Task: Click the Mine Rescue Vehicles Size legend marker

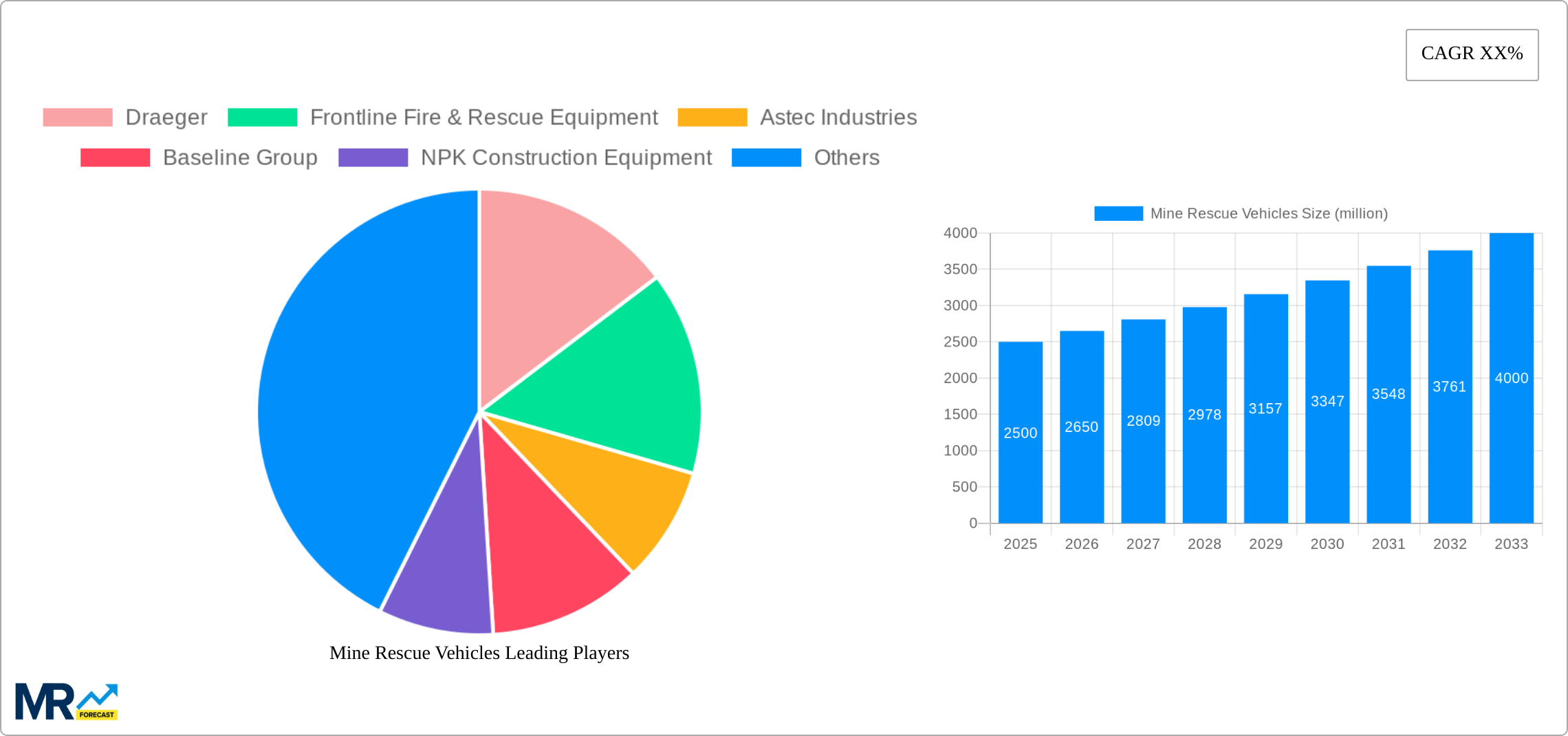Action: pyautogui.click(x=1120, y=213)
